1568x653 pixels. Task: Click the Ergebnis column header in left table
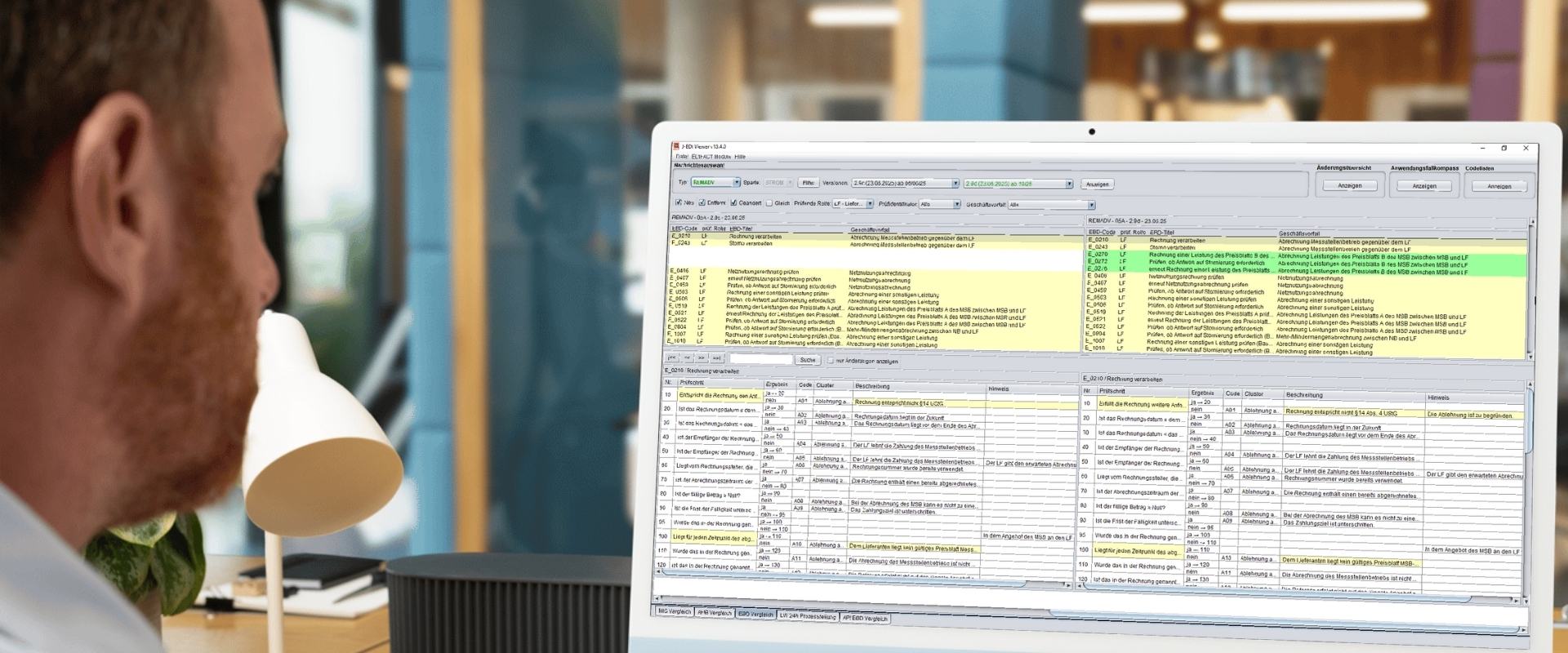tap(780, 384)
